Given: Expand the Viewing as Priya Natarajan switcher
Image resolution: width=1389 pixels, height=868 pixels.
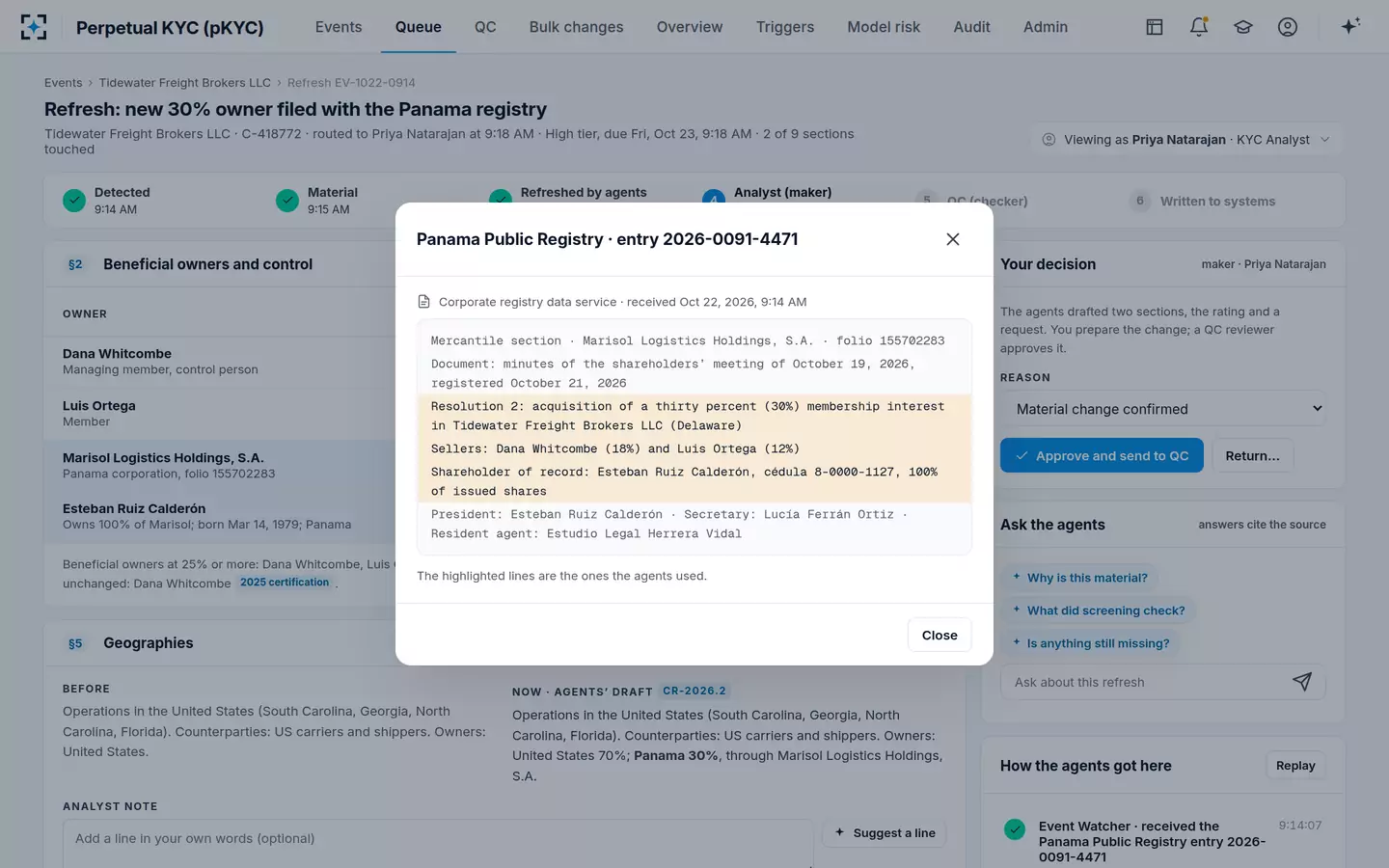Looking at the screenshot, I should (x=1186, y=140).
